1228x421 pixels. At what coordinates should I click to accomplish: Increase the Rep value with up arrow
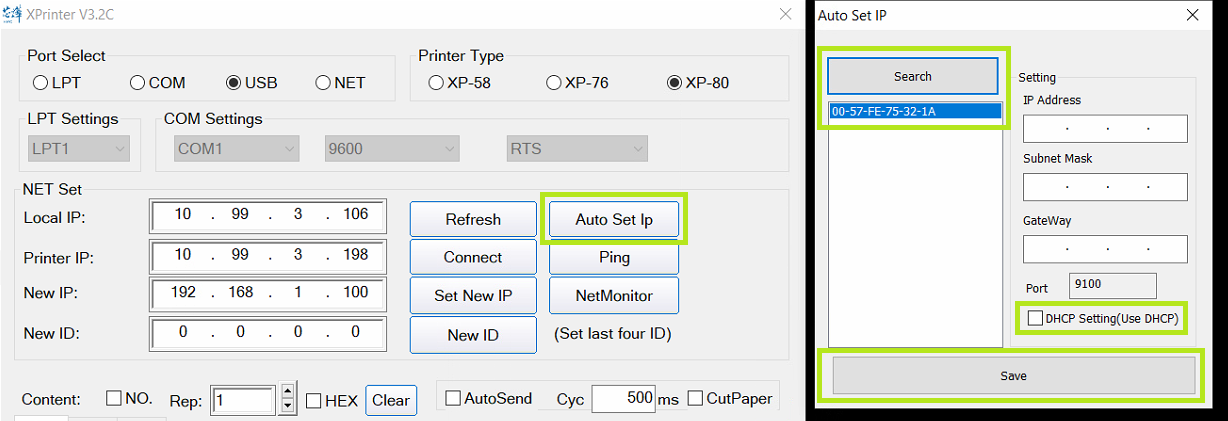[x=288, y=393]
